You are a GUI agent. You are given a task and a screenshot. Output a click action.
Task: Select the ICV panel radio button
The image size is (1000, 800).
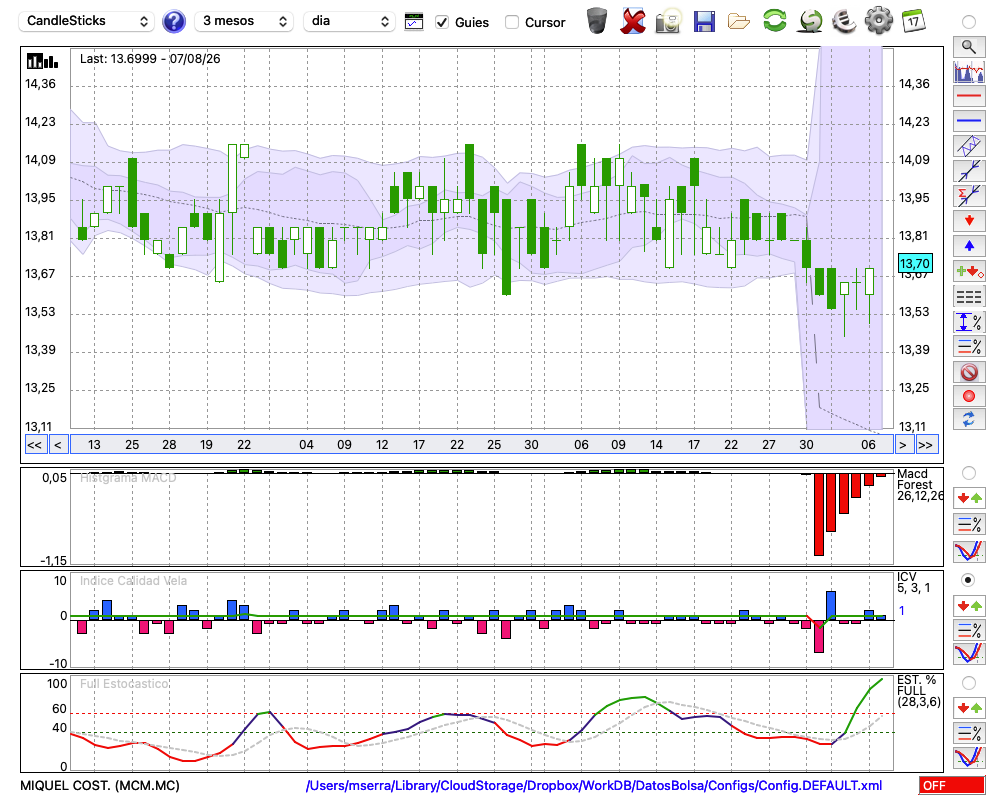tap(969, 580)
